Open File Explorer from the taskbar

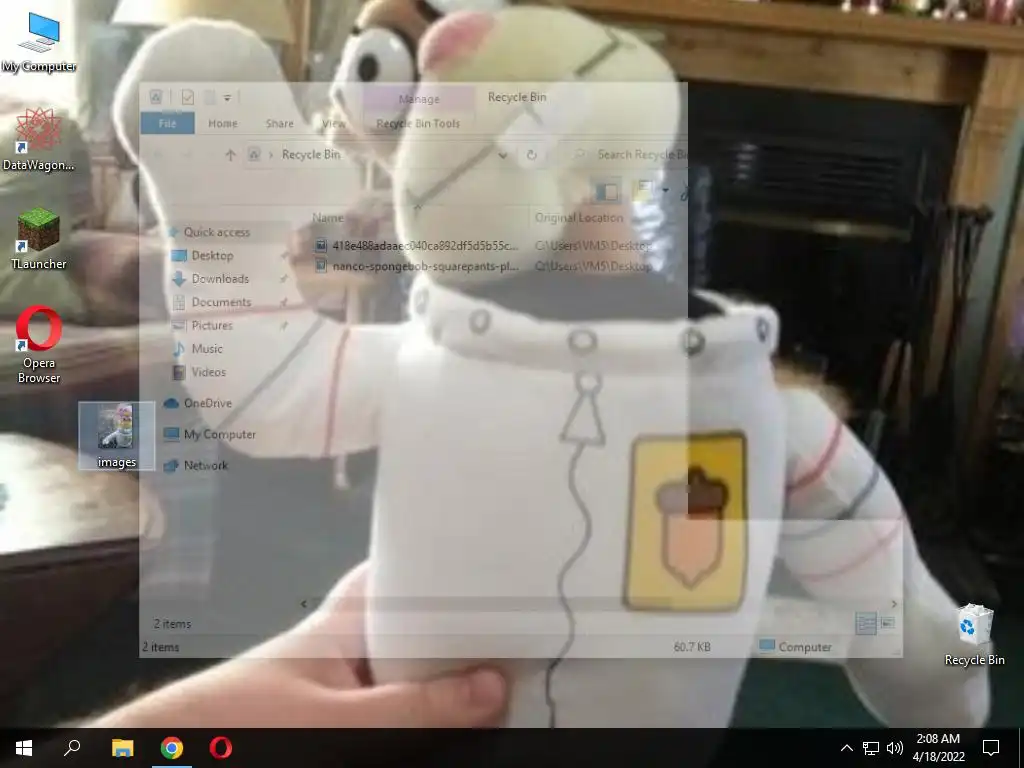122,748
